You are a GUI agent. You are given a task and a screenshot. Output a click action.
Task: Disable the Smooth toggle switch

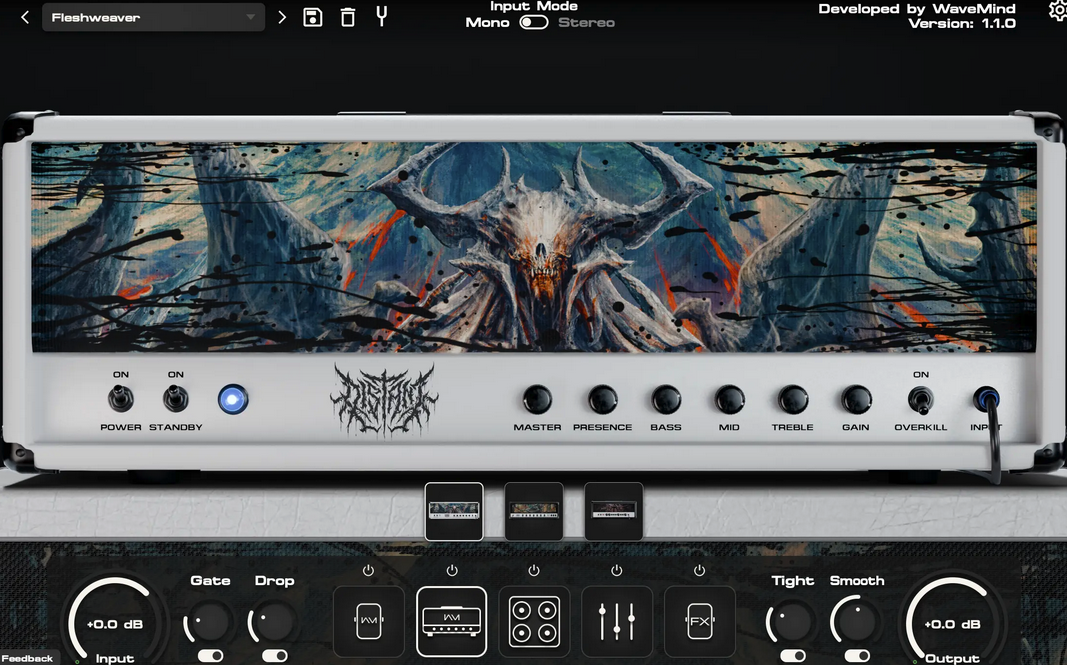tap(856, 656)
